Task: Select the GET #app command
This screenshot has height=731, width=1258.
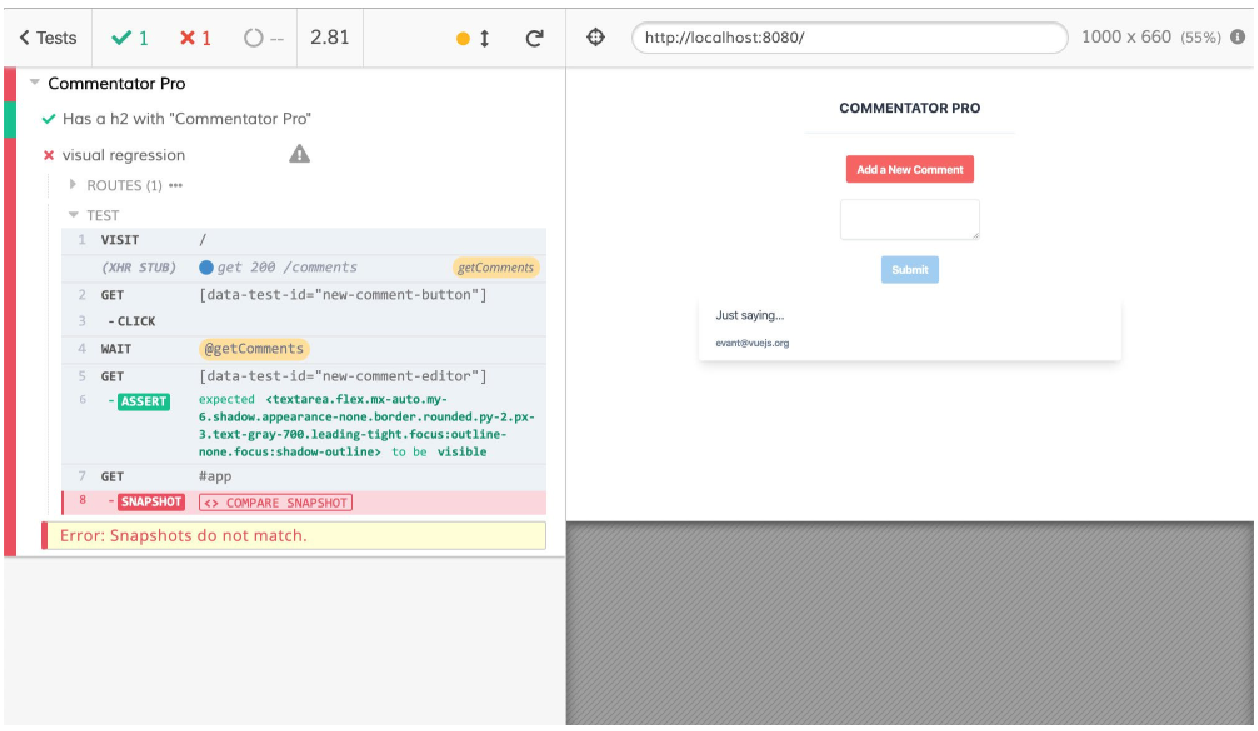Action: click(303, 477)
